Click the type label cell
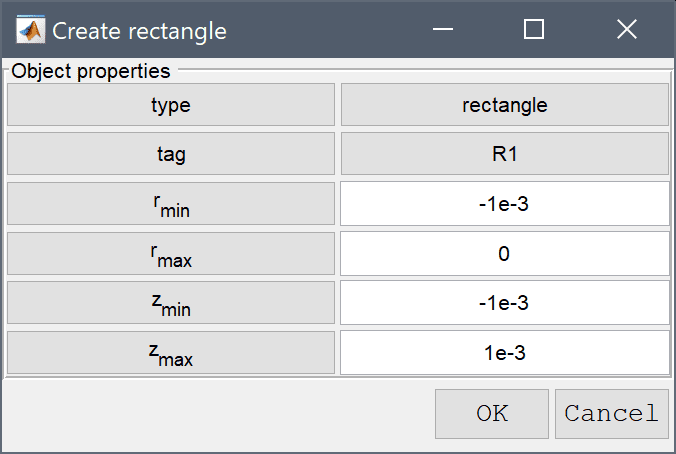676x454 pixels. [171, 105]
